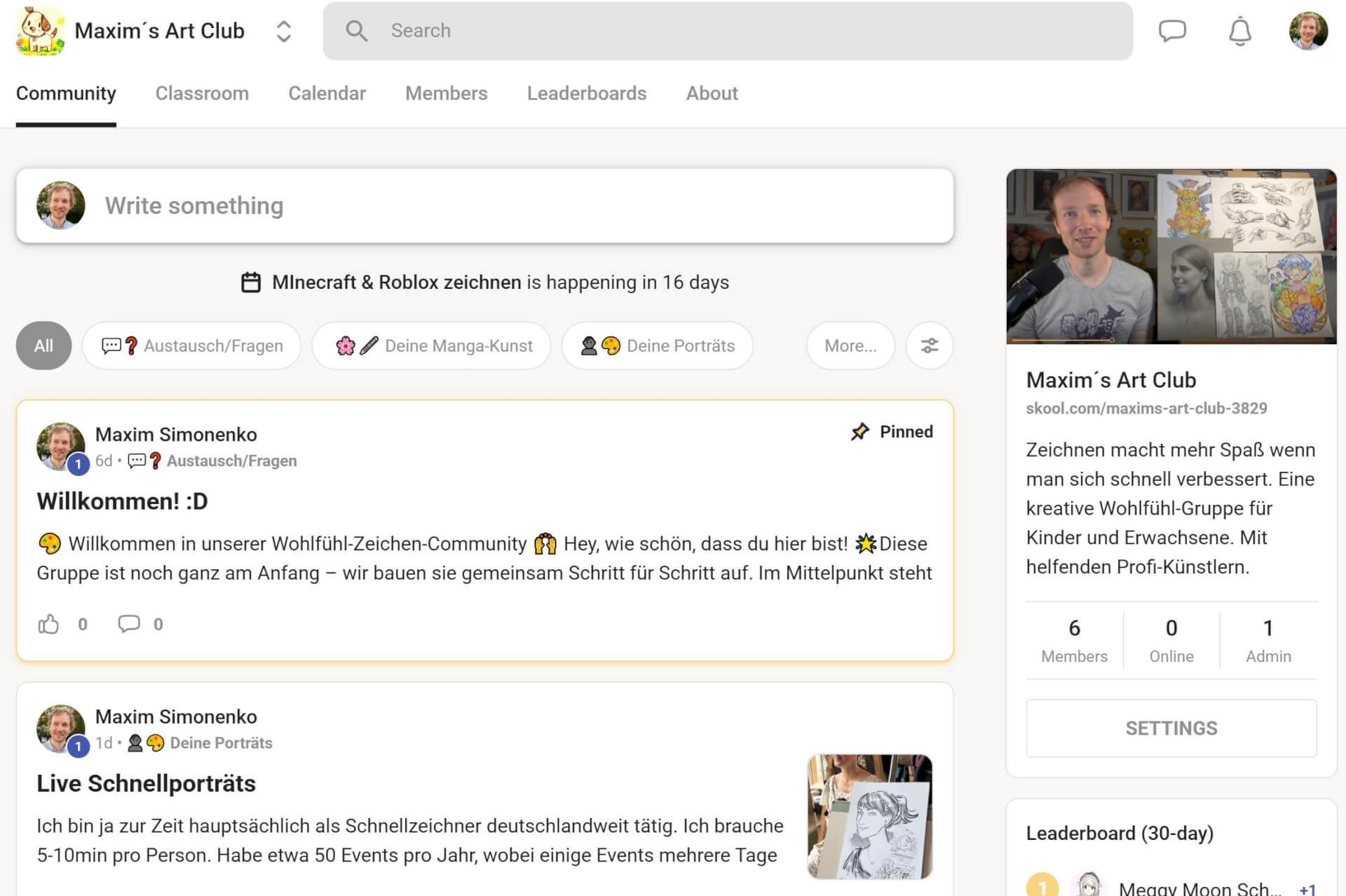Click the 6 Members stat
The width and height of the screenshot is (1346, 896).
pyautogui.click(x=1074, y=641)
